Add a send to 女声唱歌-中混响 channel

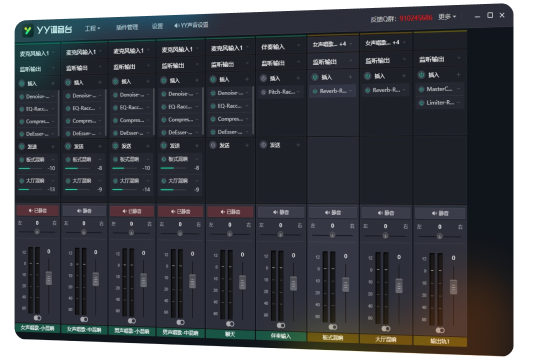coord(100,146)
